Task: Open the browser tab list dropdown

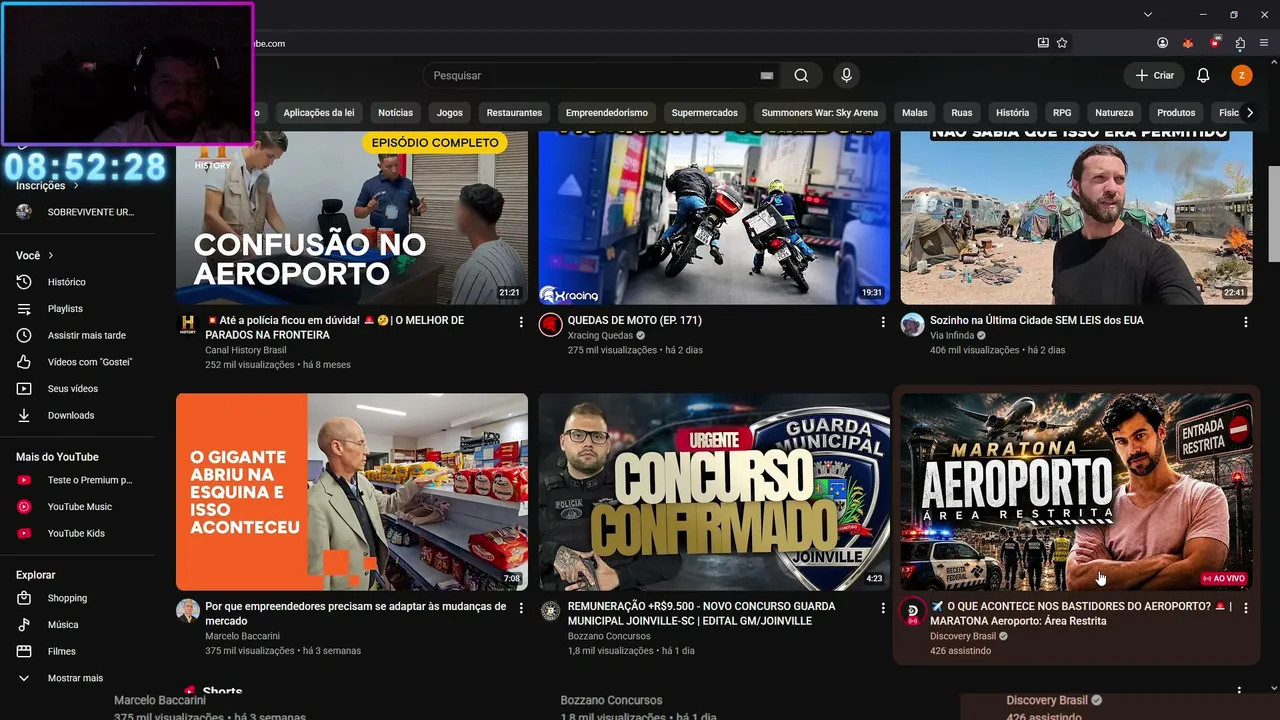Action: tap(1148, 14)
